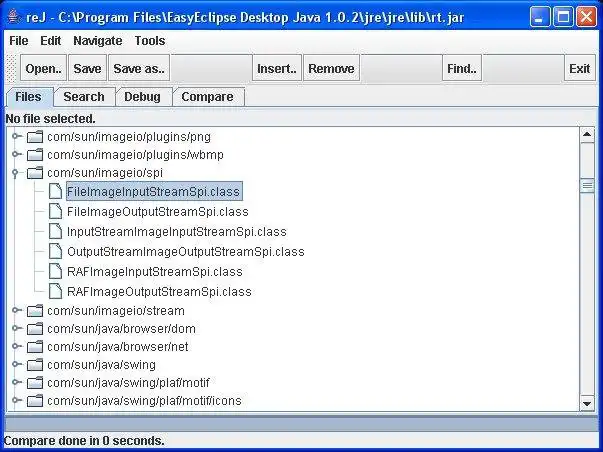
Task: Expand the com/sun/java/swing/plaf/motif node
Action: coord(16,382)
